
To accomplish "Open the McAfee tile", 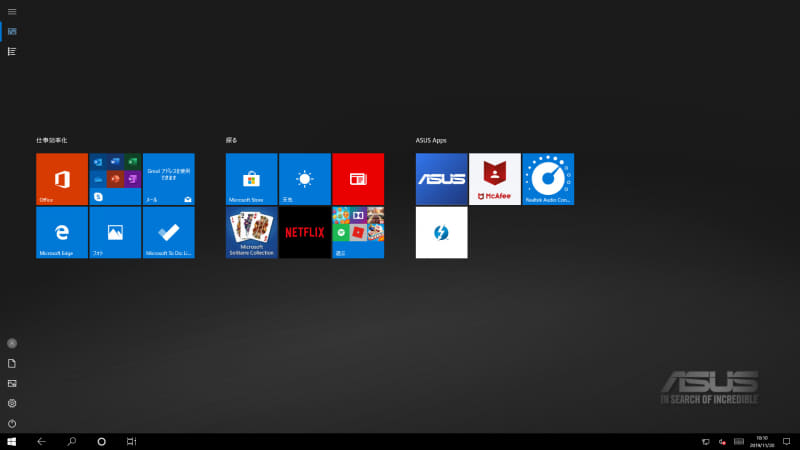I will pyautogui.click(x=495, y=179).
